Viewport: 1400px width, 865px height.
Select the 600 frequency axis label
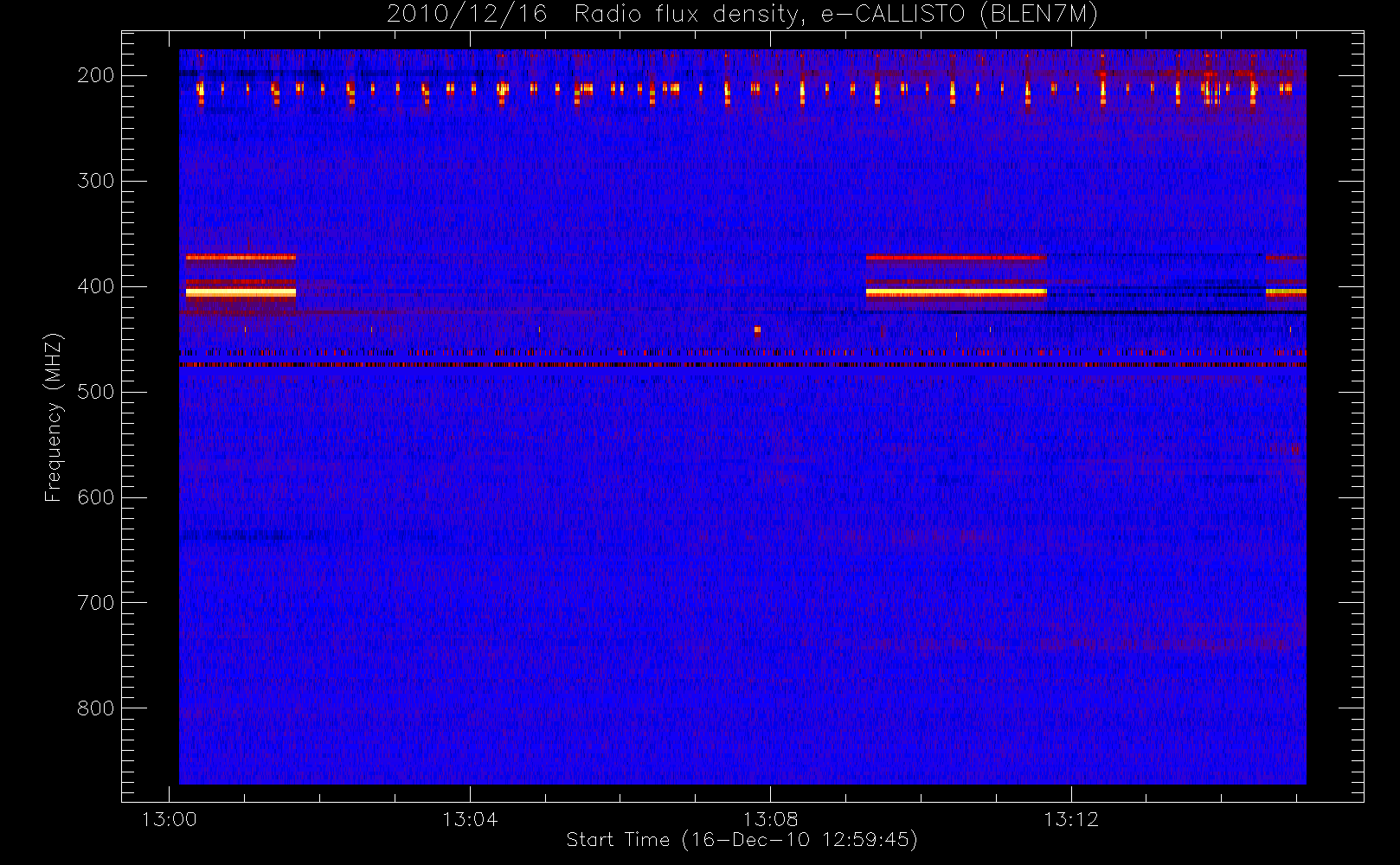tap(95, 497)
